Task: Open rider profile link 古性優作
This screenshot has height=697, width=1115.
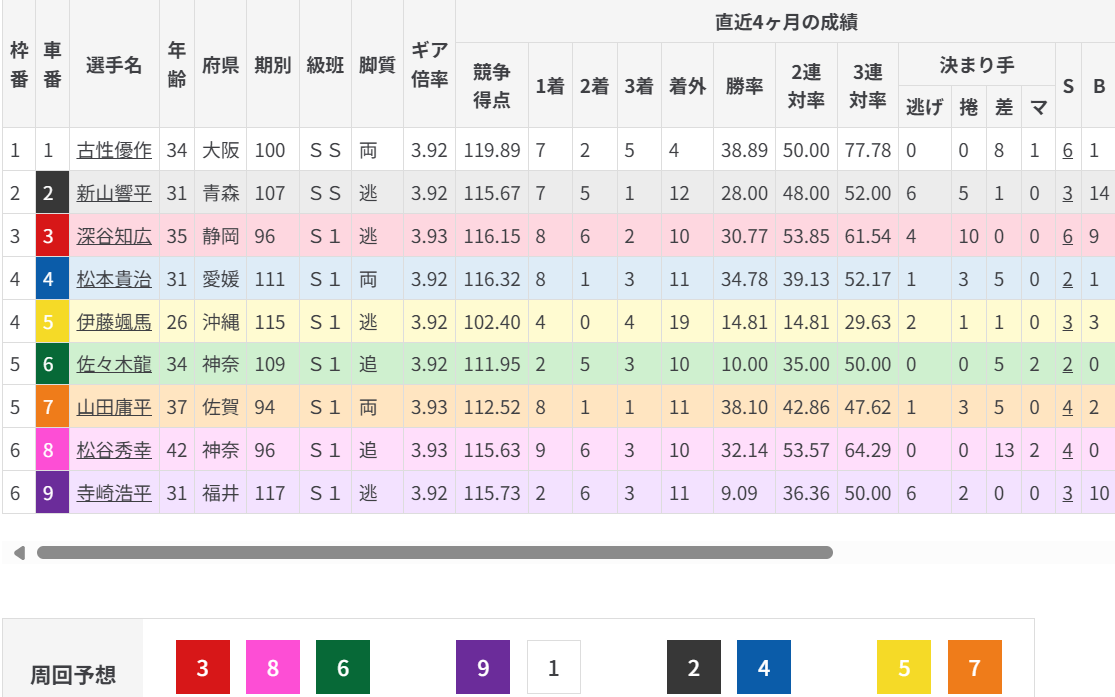Action: click(x=114, y=150)
